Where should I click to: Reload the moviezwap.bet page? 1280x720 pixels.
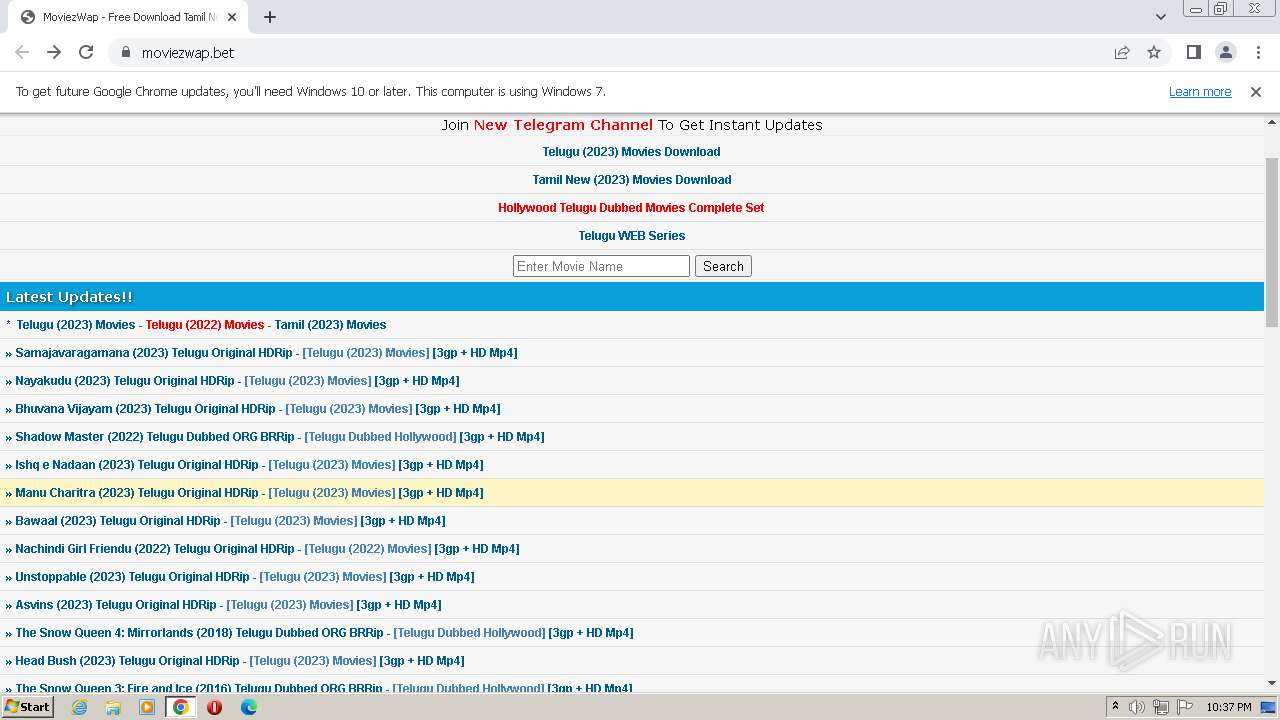86,52
